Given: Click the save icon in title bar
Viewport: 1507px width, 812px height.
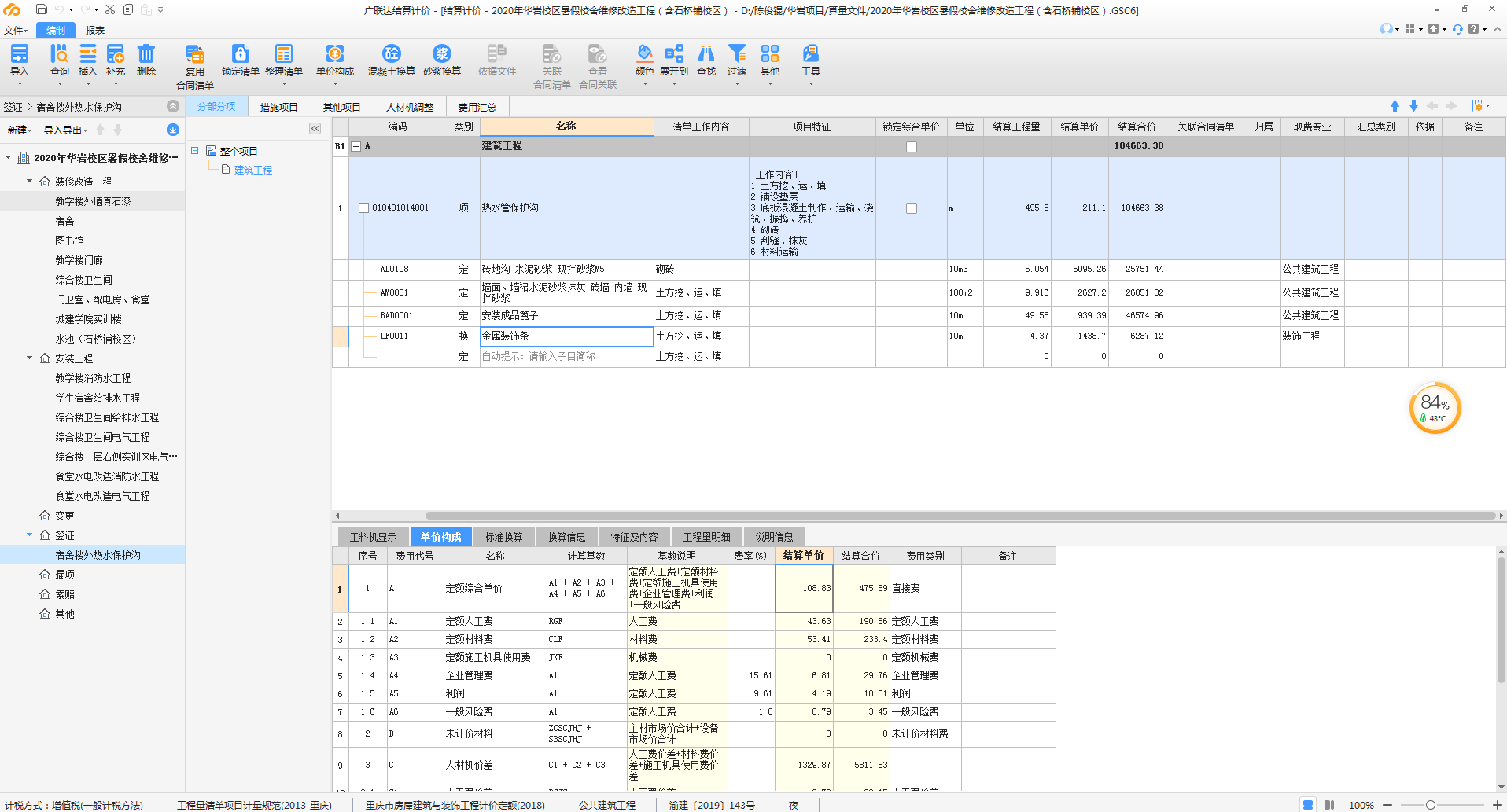Looking at the screenshot, I should tap(42, 9).
